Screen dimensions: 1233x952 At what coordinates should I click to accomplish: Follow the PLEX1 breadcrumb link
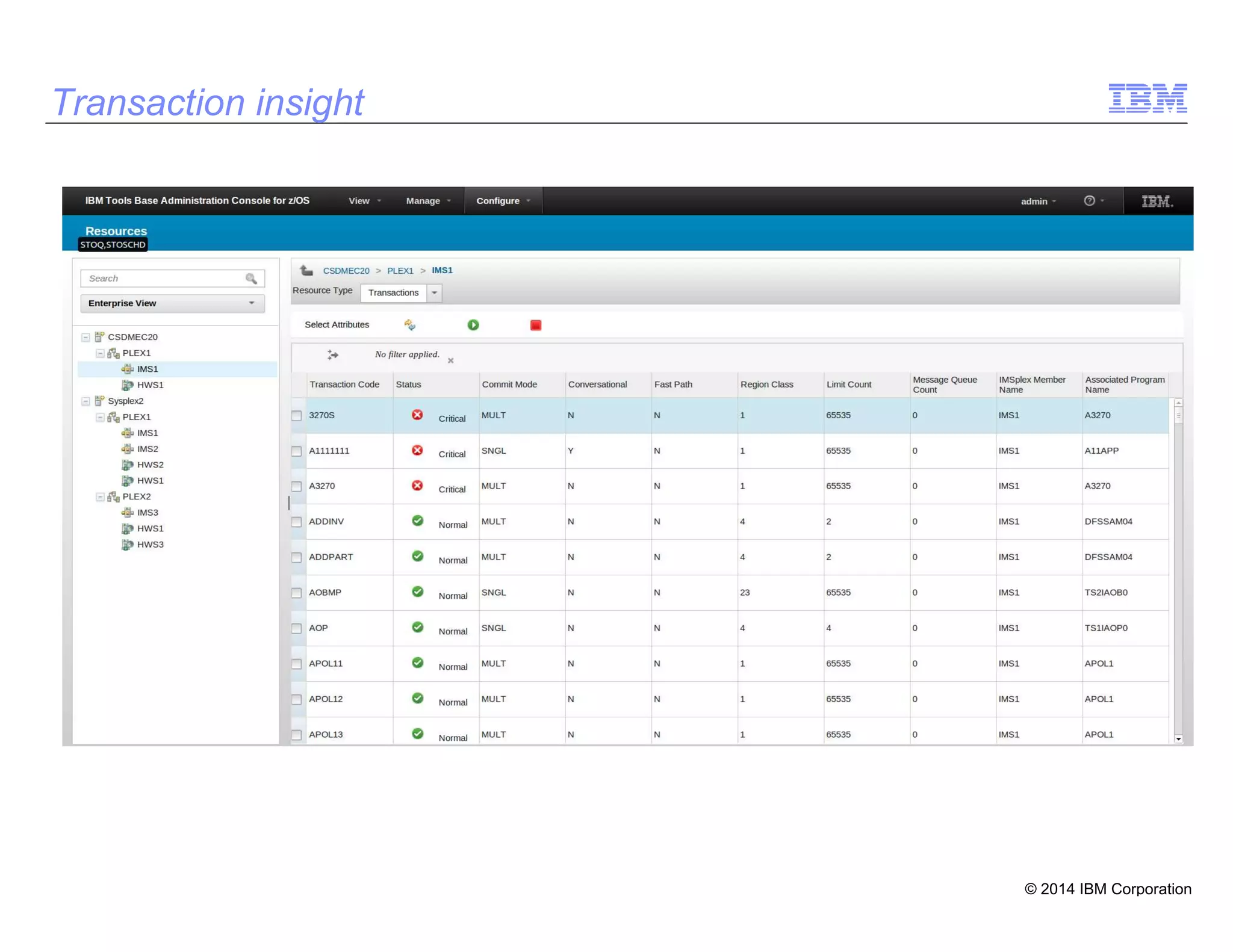click(400, 271)
